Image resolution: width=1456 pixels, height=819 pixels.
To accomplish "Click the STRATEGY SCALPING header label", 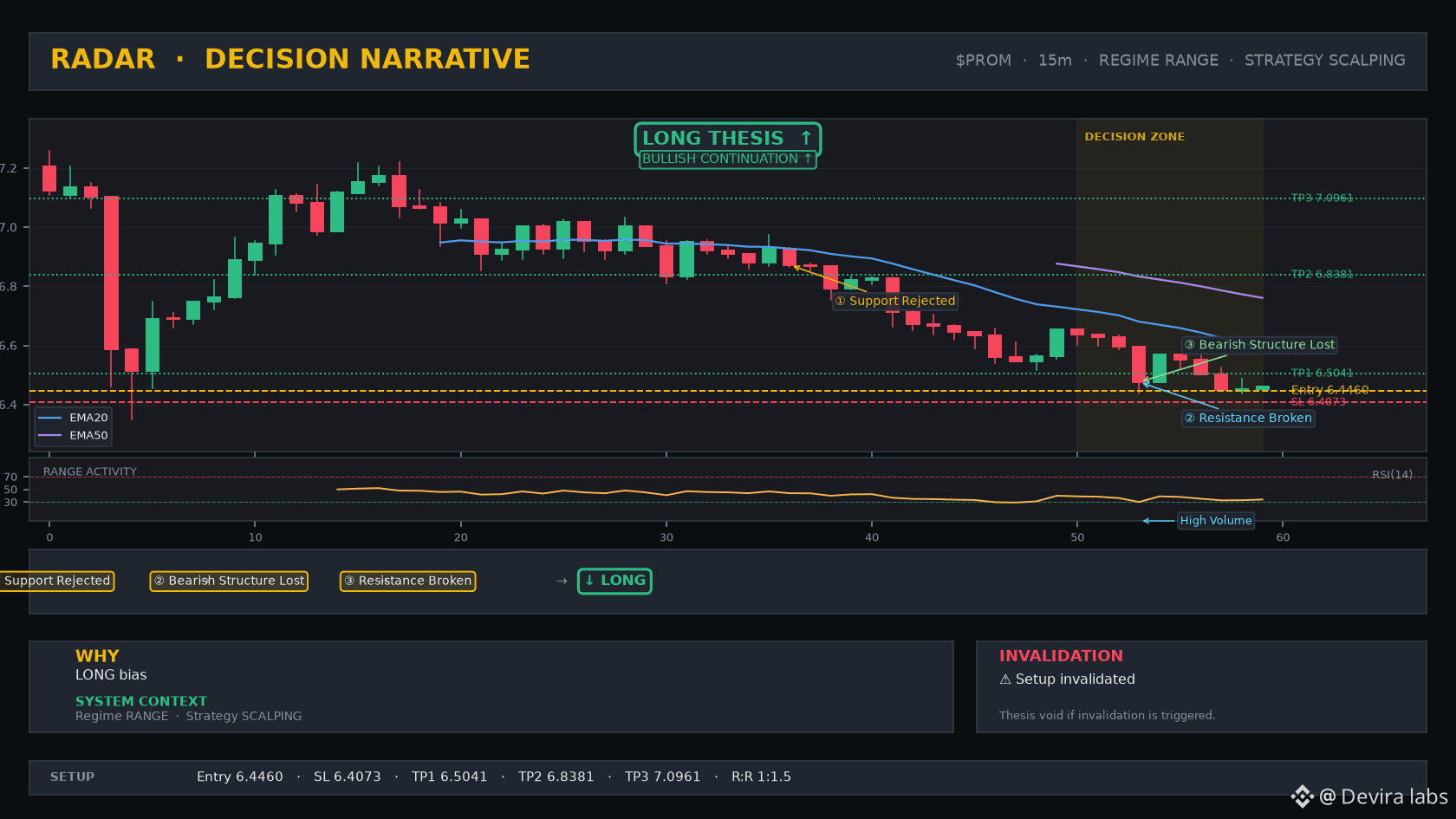I will [x=1324, y=61].
